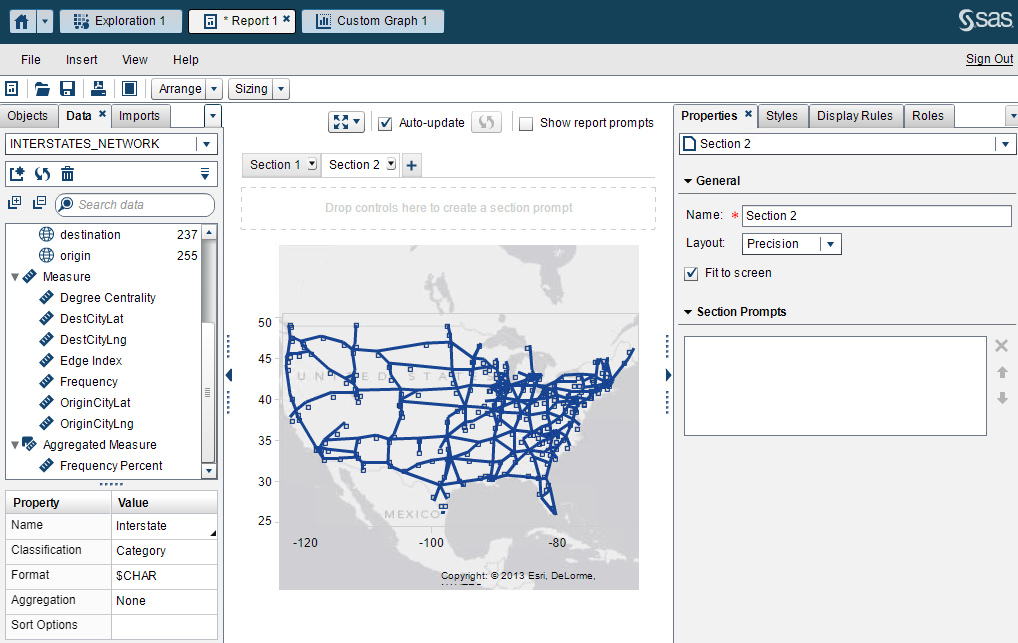Uncheck the Auto-update checkbox
The height and width of the screenshot is (643, 1018).
384,123
